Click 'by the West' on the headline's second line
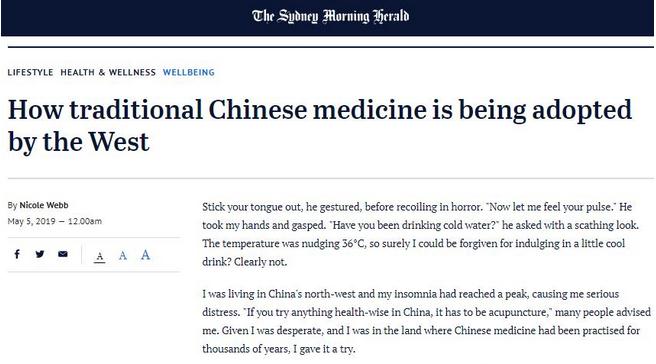 (x=78, y=142)
